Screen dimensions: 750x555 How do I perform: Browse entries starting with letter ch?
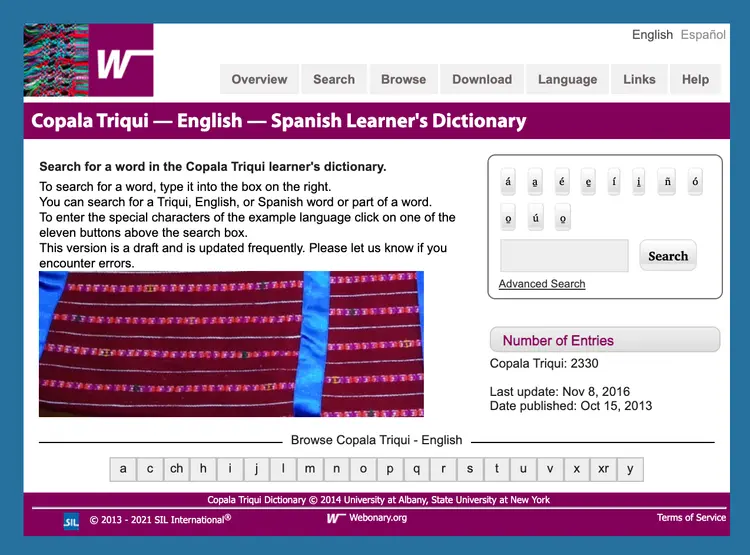176,469
